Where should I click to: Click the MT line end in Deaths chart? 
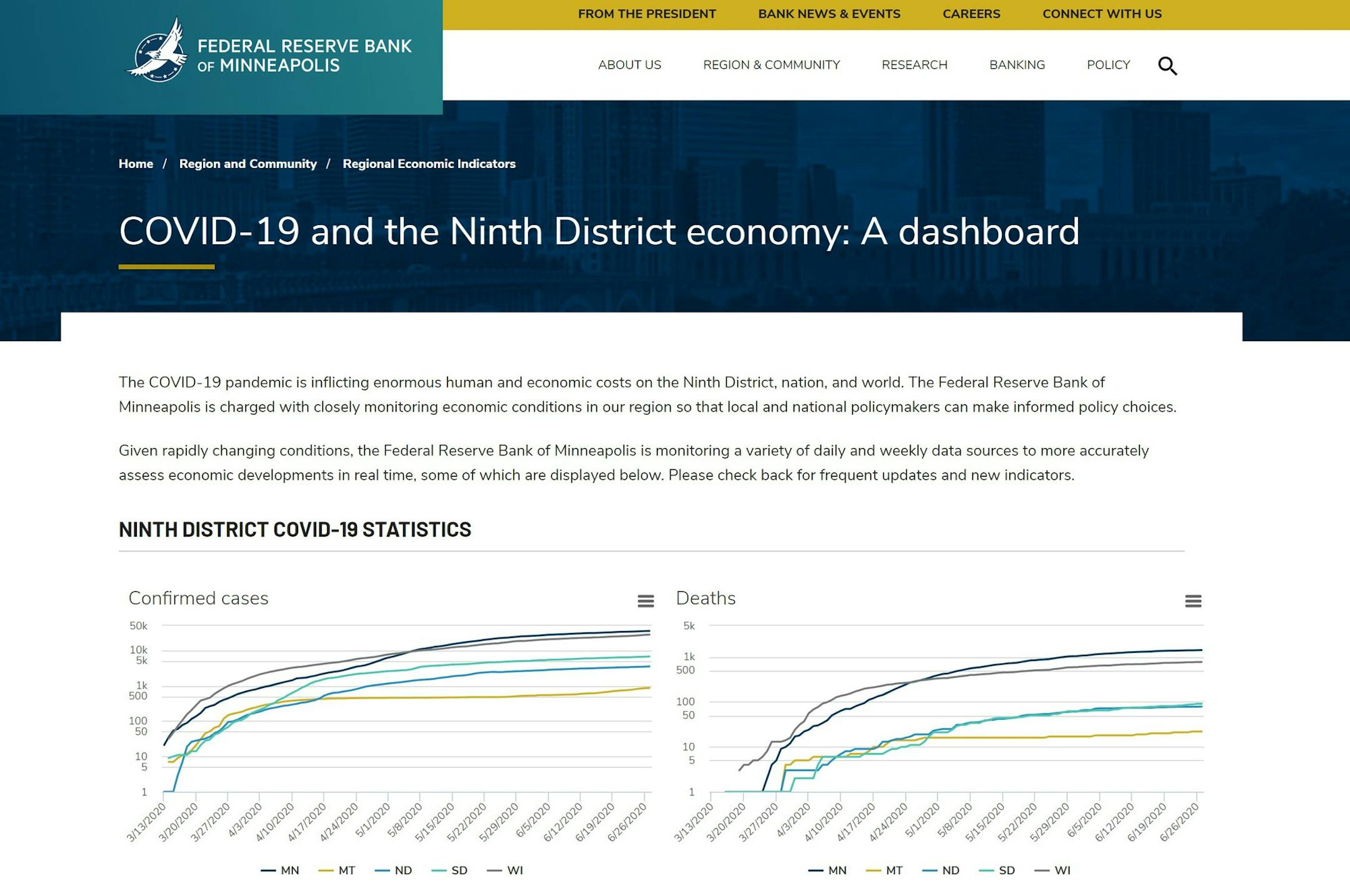click(x=1200, y=732)
